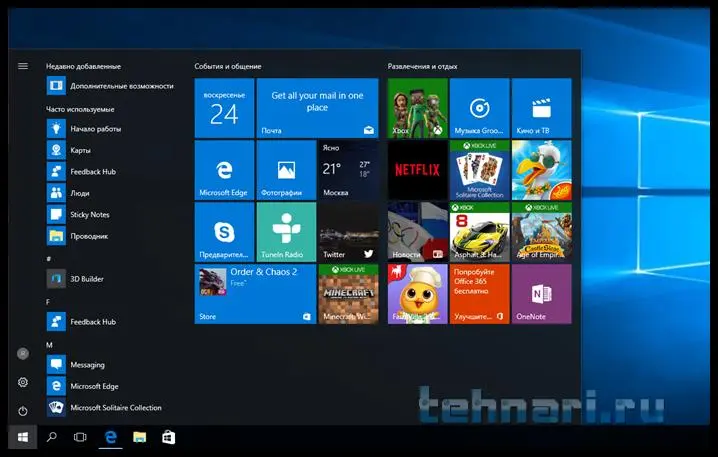Open the OneNote tile

pyautogui.click(x=542, y=294)
